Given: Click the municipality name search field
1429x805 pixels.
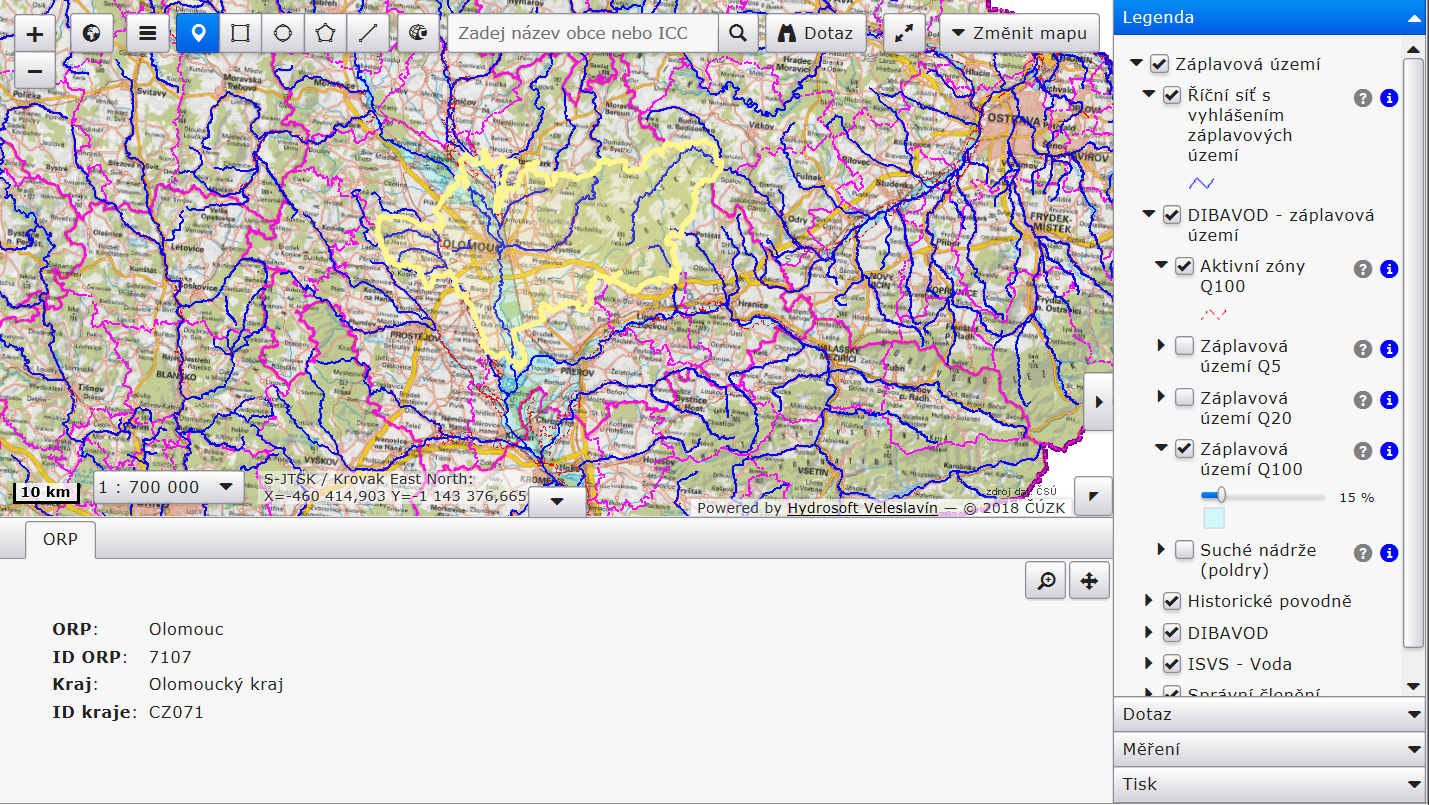Looking at the screenshot, I should (x=583, y=34).
